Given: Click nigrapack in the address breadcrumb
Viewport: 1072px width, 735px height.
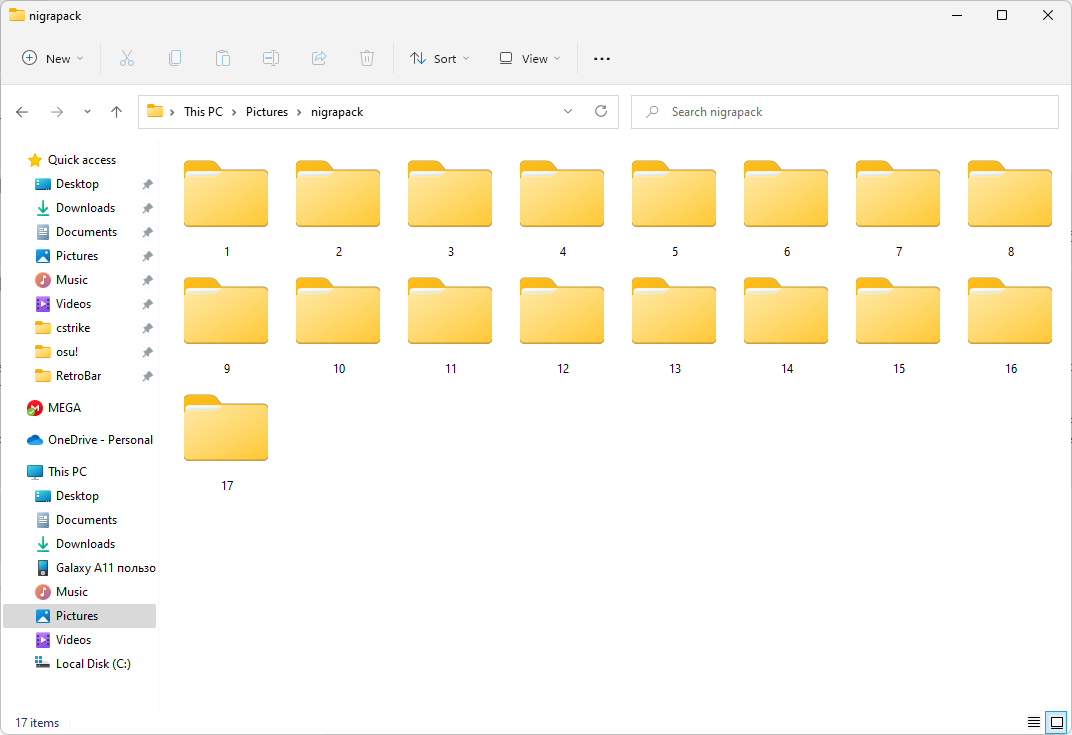Looking at the screenshot, I should coord(337,112).
